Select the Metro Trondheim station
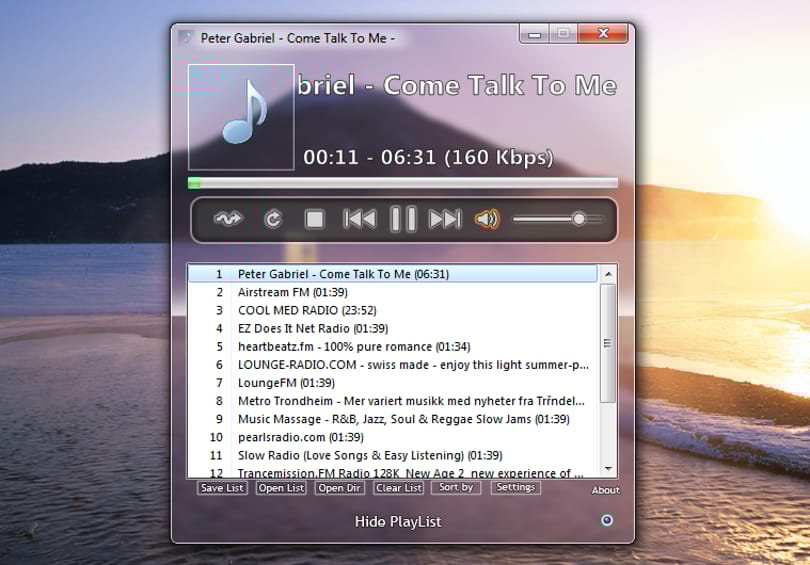Image resolution: width=810 pixels, height=565 pixels. click(x=393, y=401)
